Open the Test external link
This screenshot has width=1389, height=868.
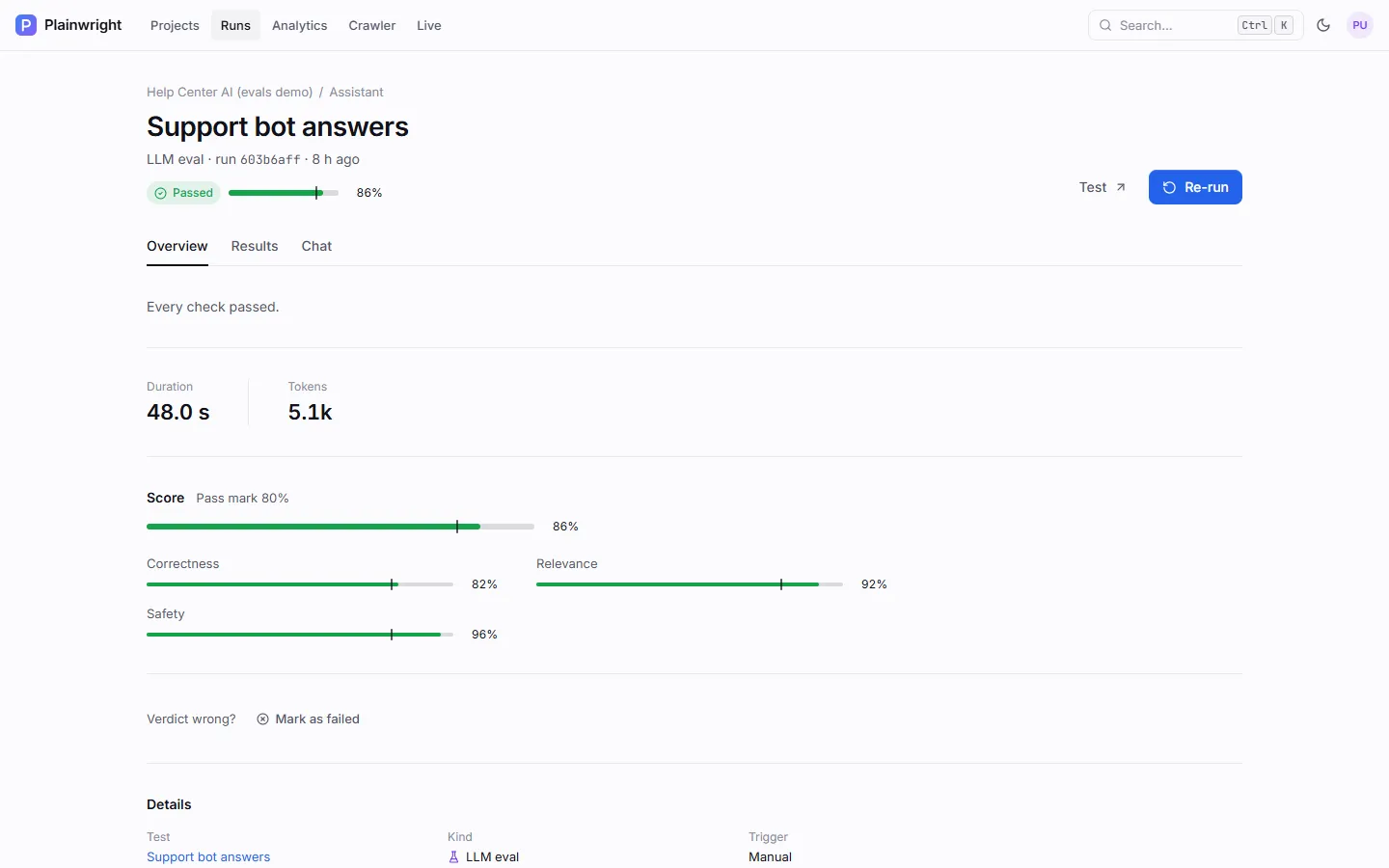(1103, 187)
